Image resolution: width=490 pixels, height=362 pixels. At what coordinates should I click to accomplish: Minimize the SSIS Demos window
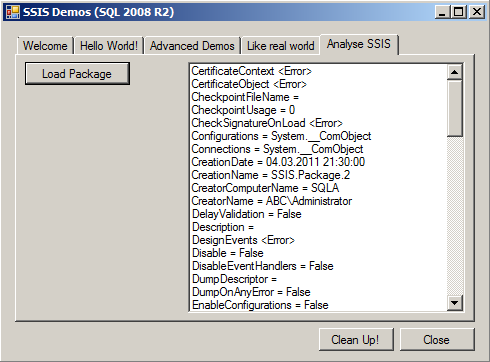(443, 12)
